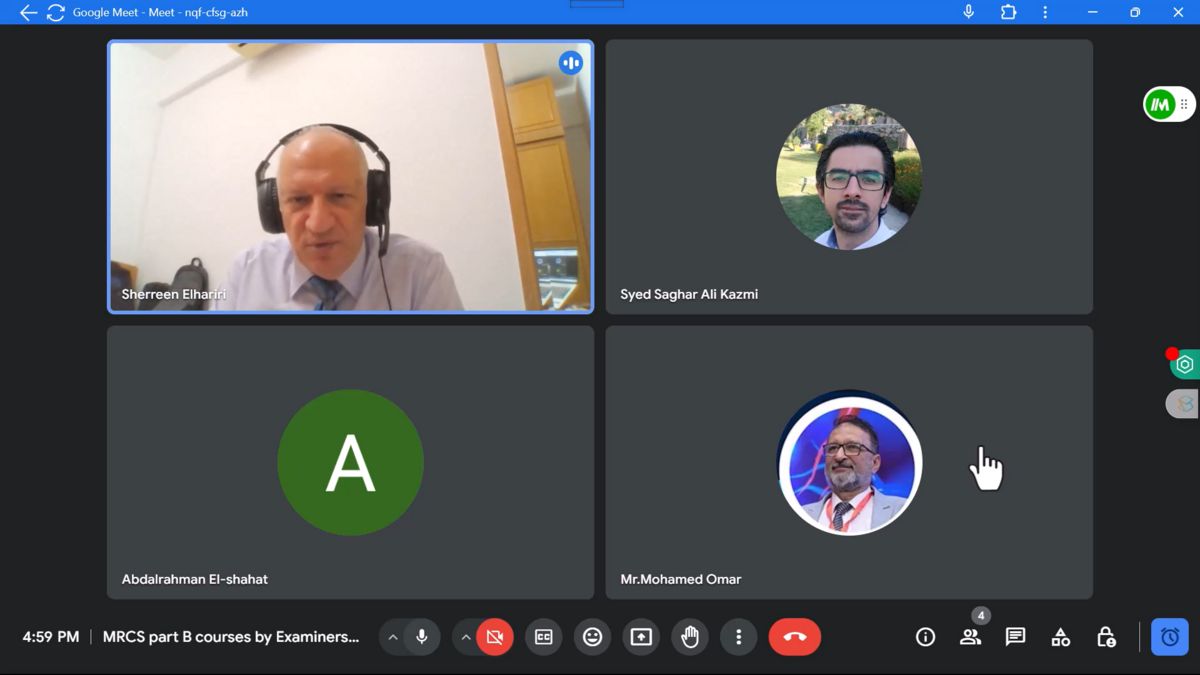Click the name label Syed Saghar Ali Kazmi
Screen dimensions: 1200x675
click(689, 294)
